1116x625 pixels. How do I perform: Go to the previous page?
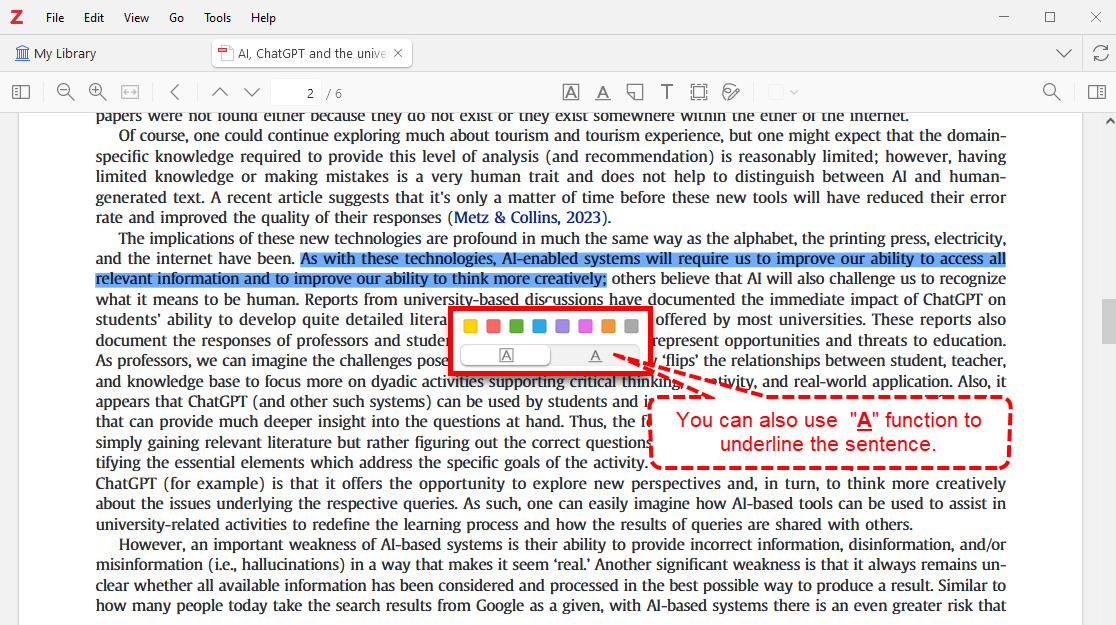[220, 92]
